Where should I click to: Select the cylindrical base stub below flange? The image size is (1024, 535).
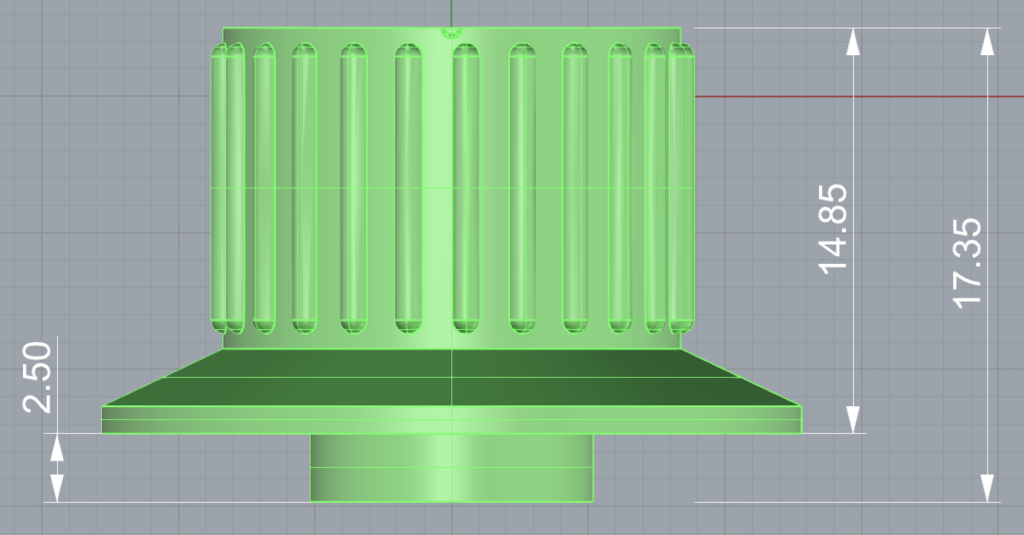[x=452, y=468]
